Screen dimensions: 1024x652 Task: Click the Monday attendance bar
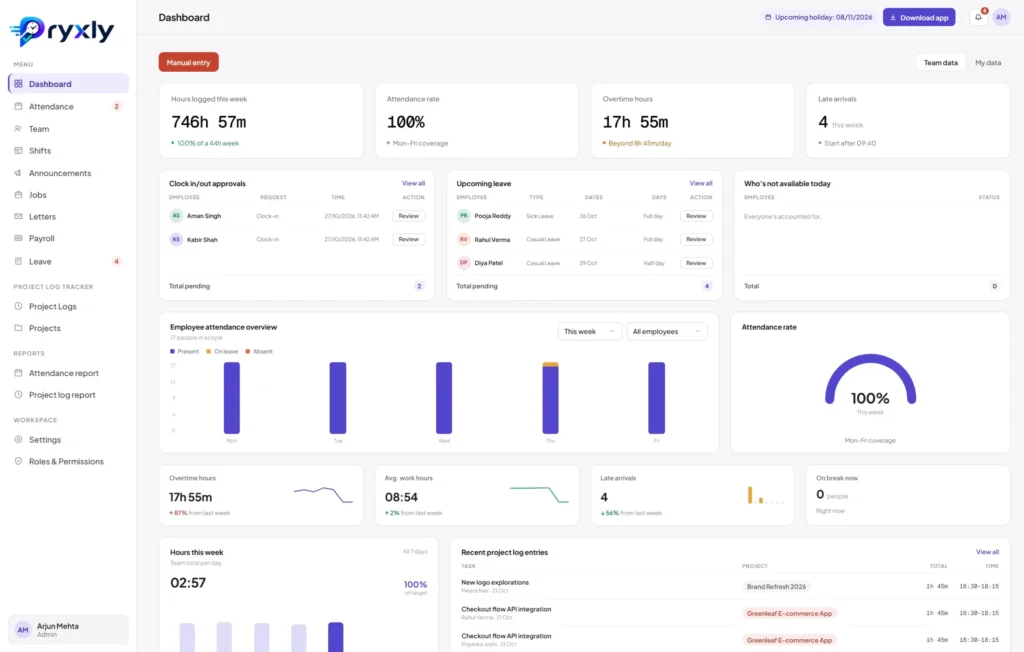[x=232, y=397]
